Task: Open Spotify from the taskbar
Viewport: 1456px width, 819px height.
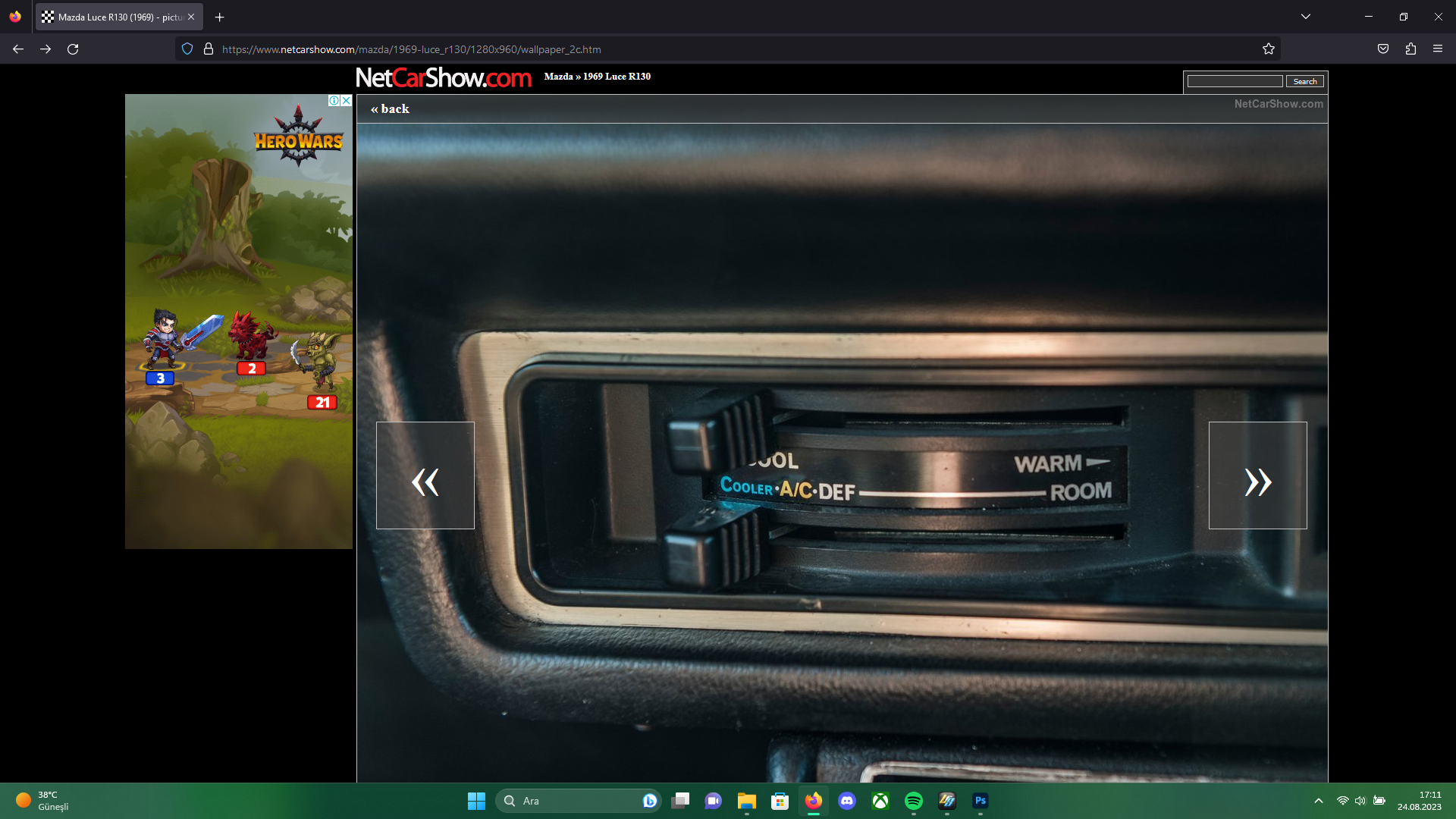Action: (914, 801)
